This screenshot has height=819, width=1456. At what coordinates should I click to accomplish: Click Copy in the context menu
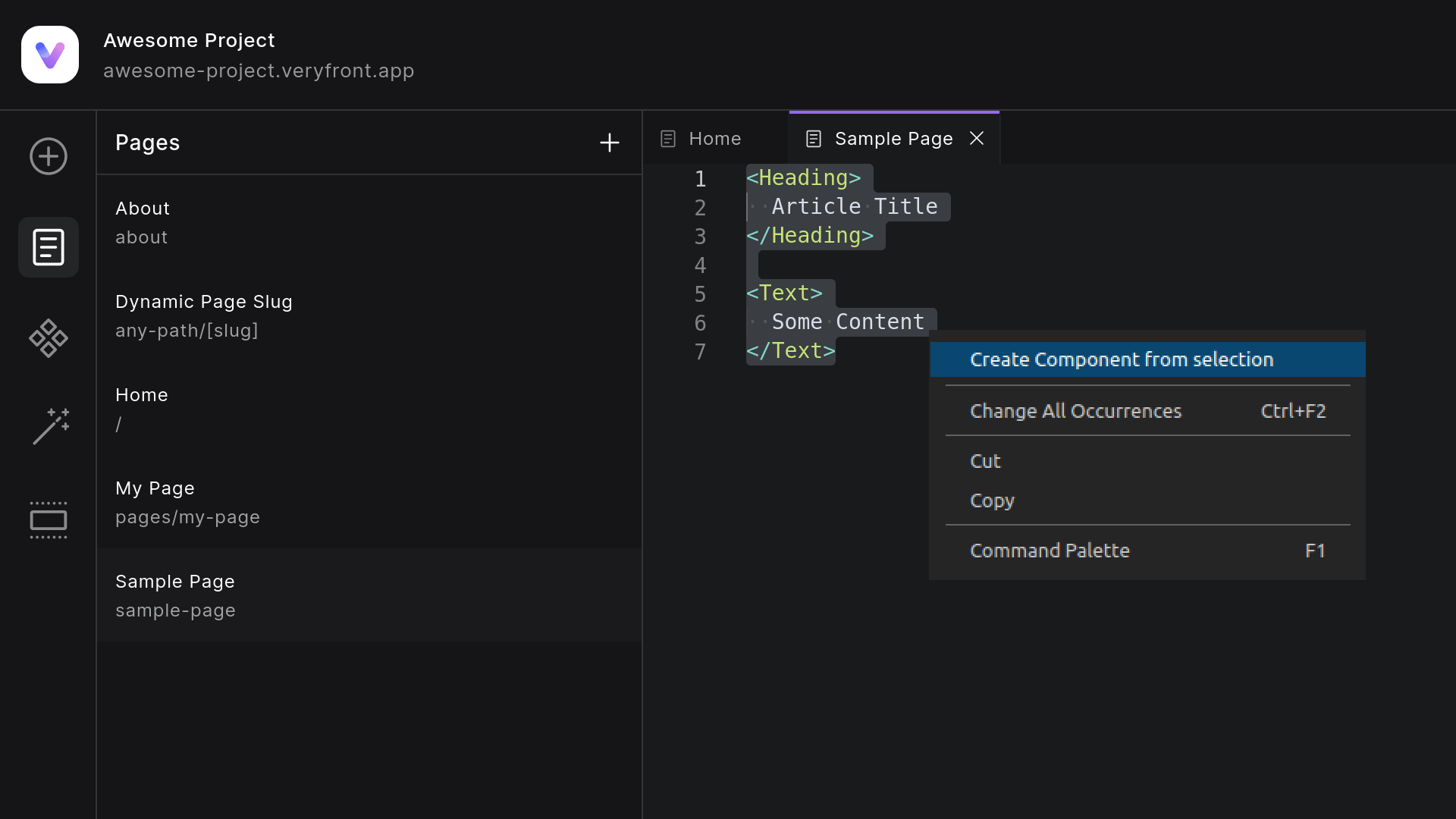coord(992,500)
